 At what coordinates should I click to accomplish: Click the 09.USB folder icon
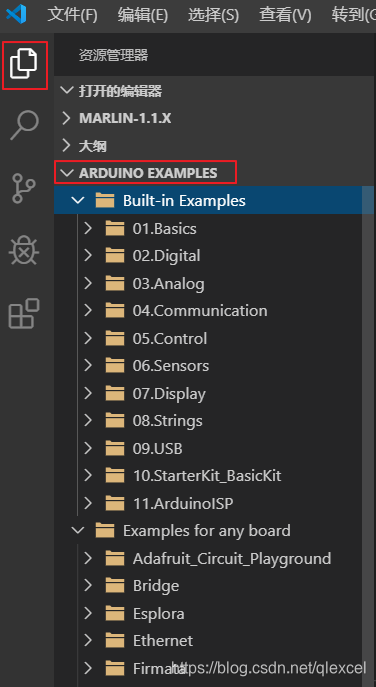pos(115,448)
